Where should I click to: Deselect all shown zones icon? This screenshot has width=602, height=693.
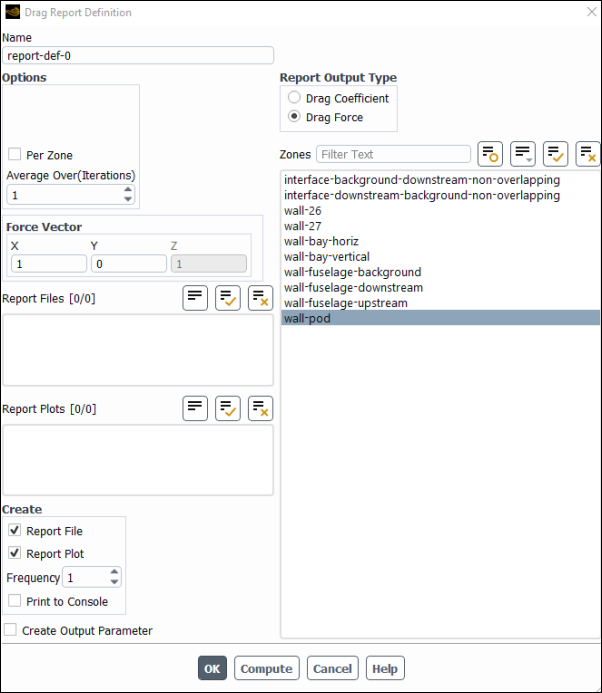[x=588, y=154]
